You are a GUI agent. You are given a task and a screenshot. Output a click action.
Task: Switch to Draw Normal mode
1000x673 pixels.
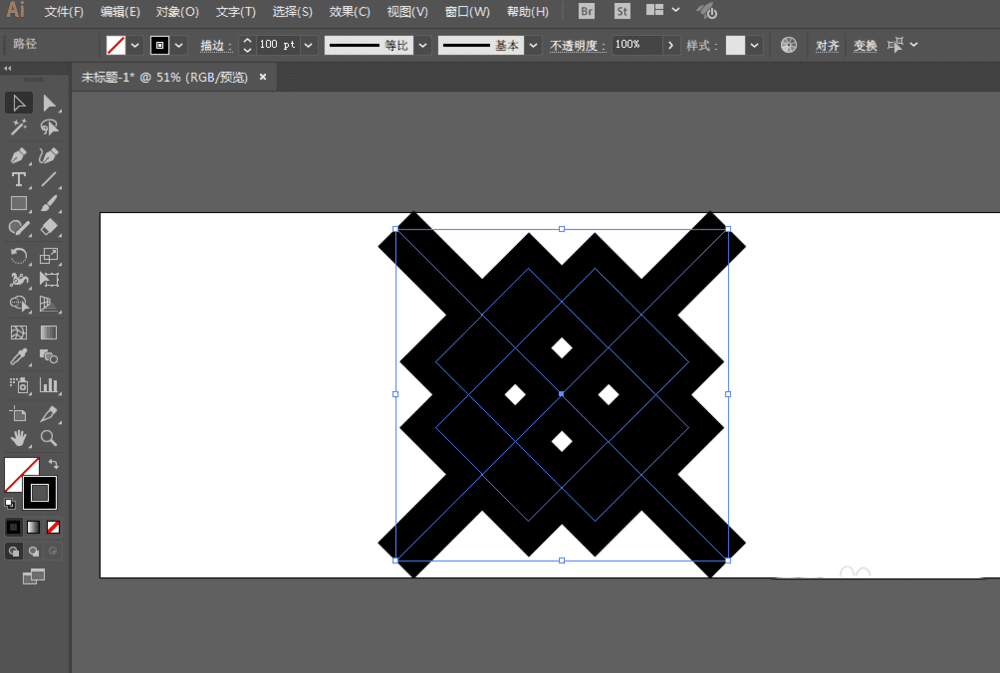click(13, 551)
